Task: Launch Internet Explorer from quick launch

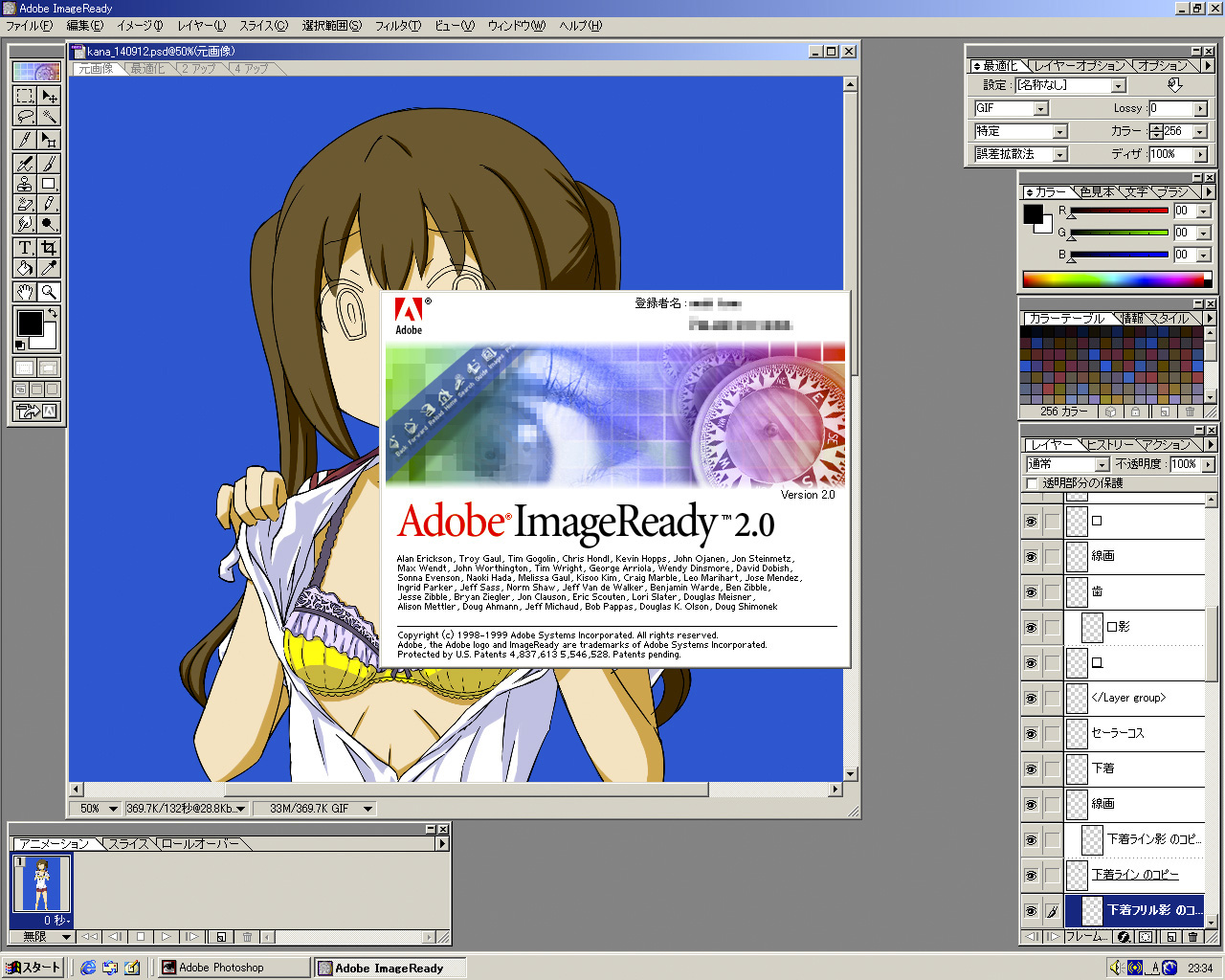Action: click(x=88, y=968)
